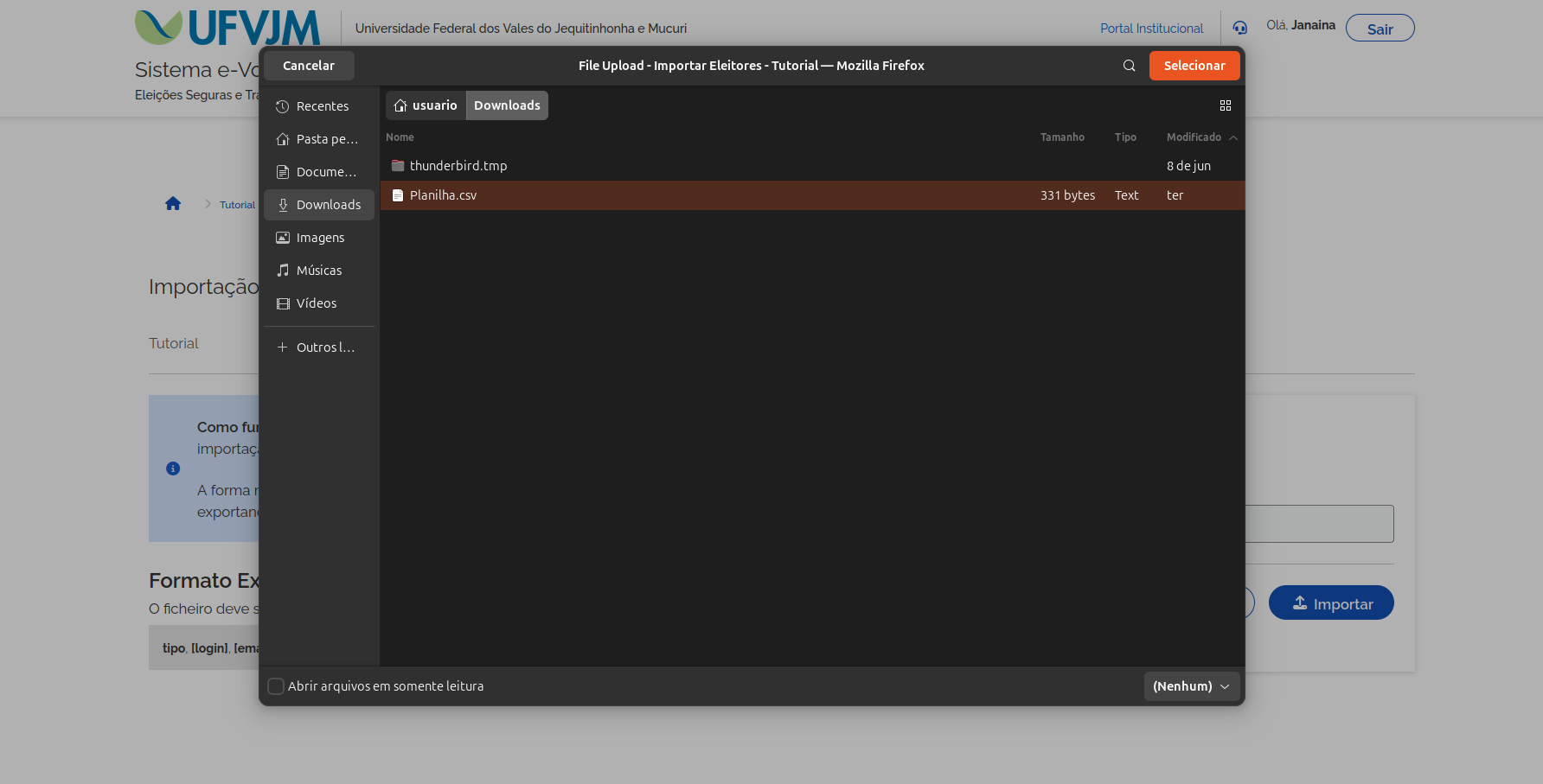This screenshot has width=1543, height=784.
Task: Click the Planilha.csv file icon
Action: 398,195
